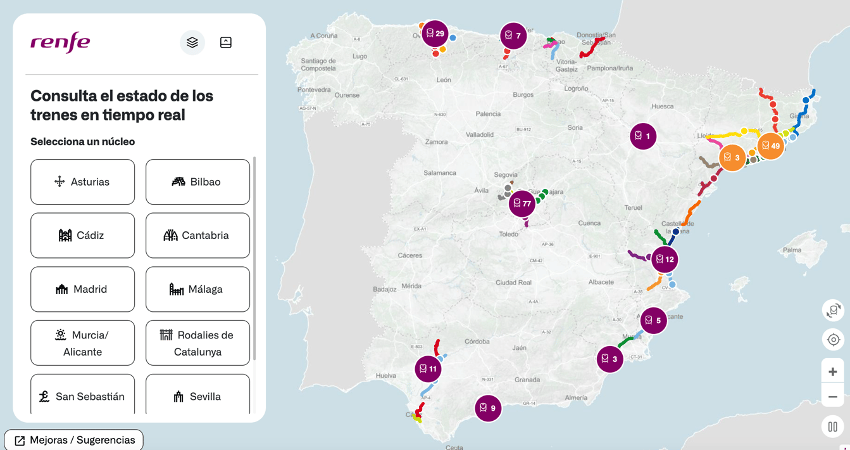
Task: Click the Cuenca label on map
Action: 589,223
